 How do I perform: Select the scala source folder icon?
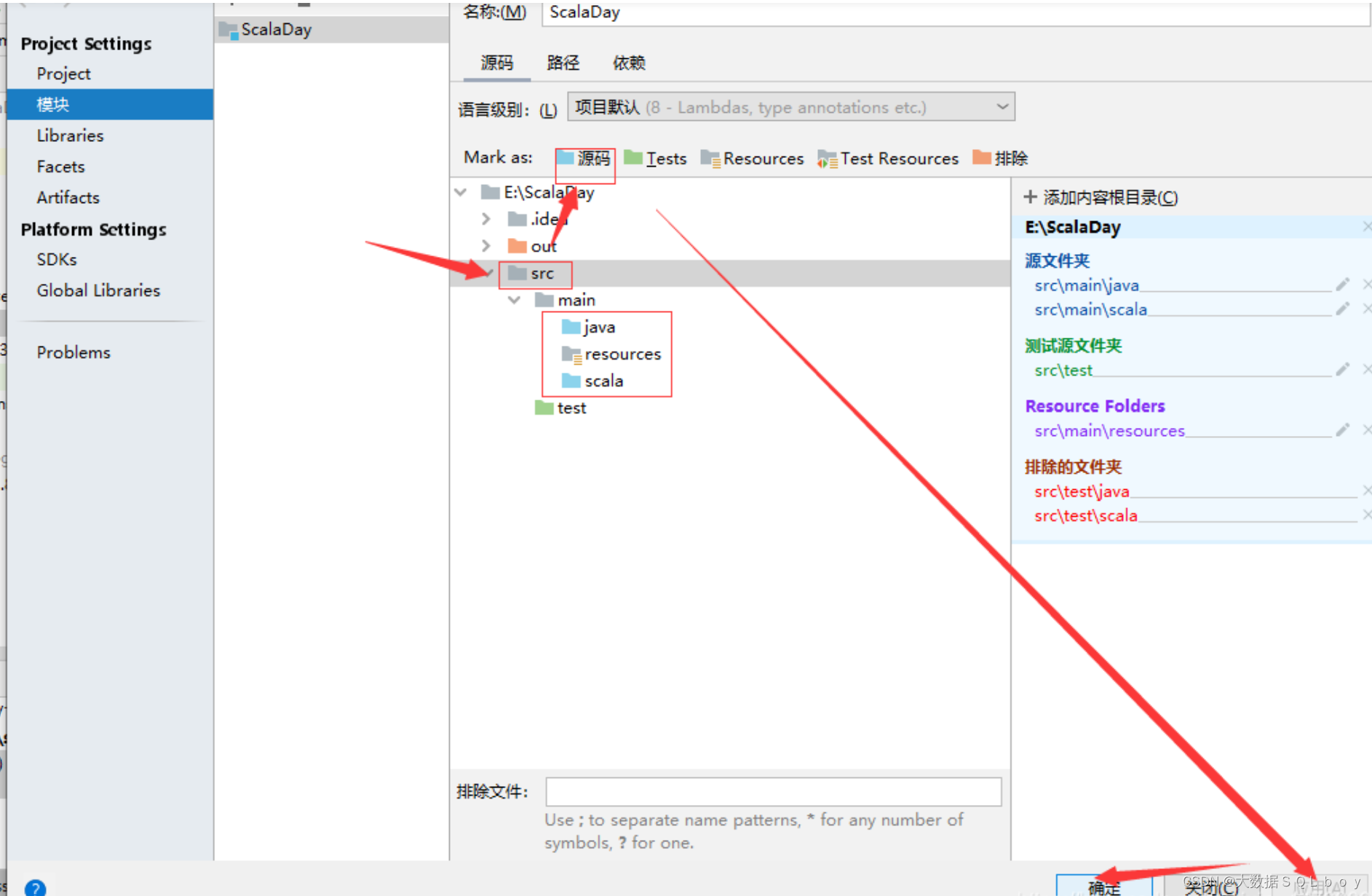tap(571, 381)
